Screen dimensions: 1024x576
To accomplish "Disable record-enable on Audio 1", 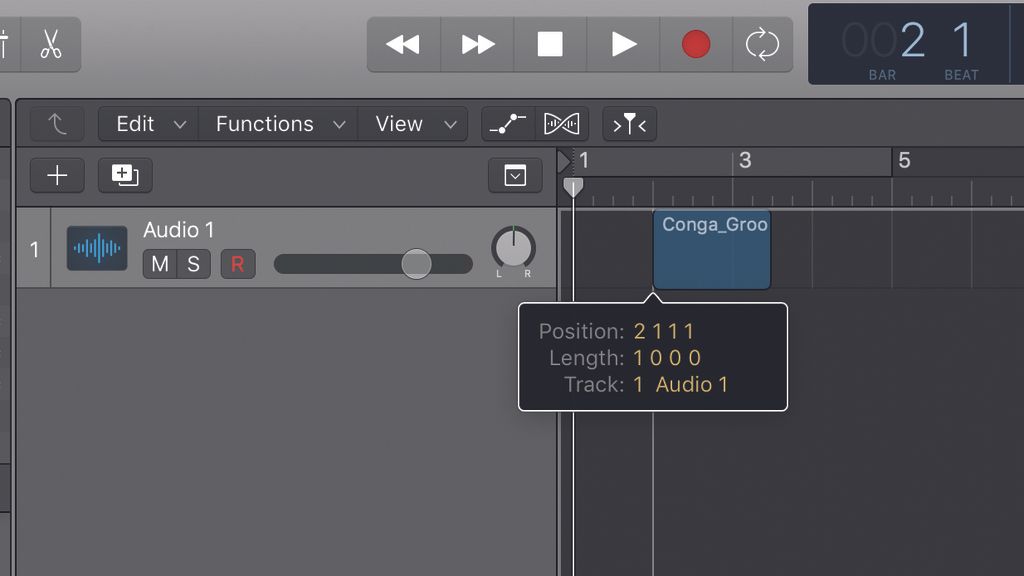I will [x=237, y=264].
